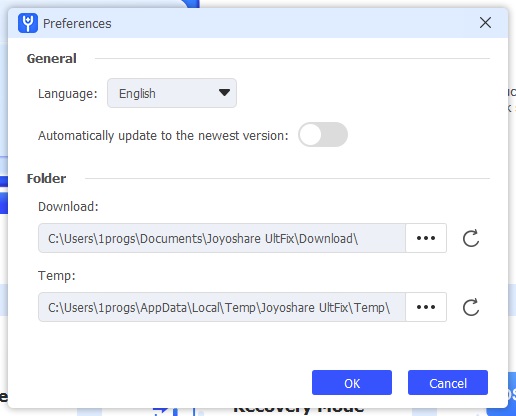The image size is (516, 416).
Task: Reset the Temp folder path
Action: pos(471,307)
